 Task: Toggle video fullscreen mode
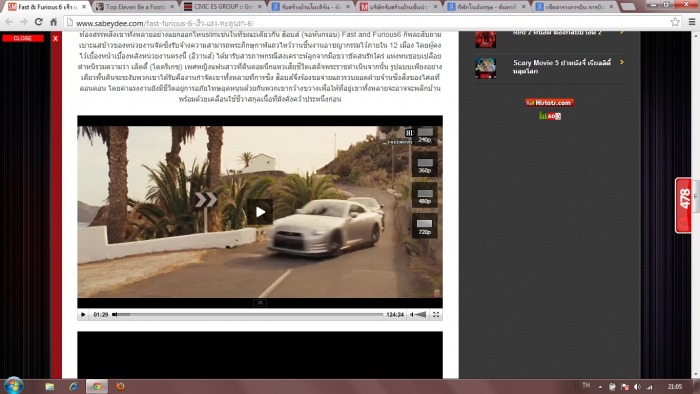(436, 315)
